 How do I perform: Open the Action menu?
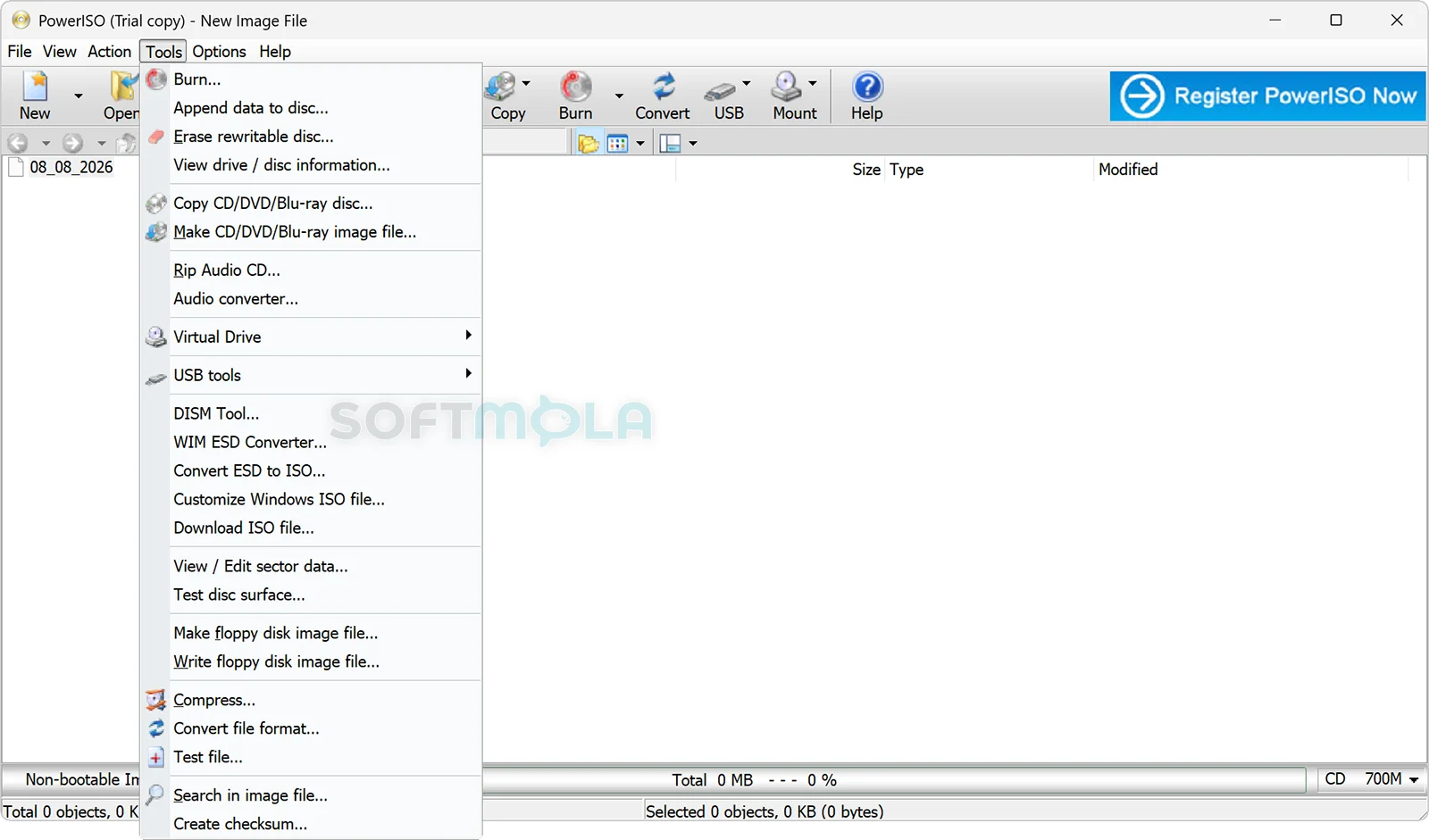pos(110,52)
